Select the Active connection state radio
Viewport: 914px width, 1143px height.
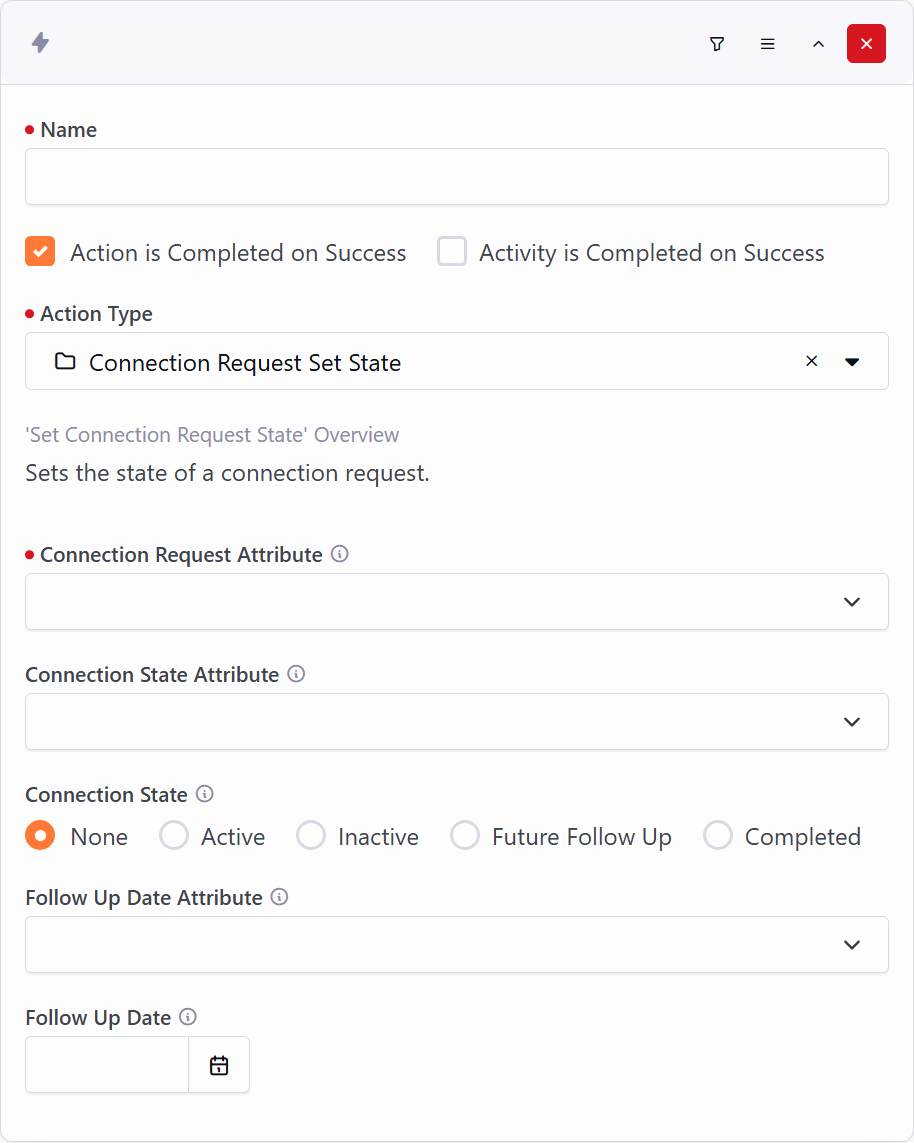click(174, 836)
